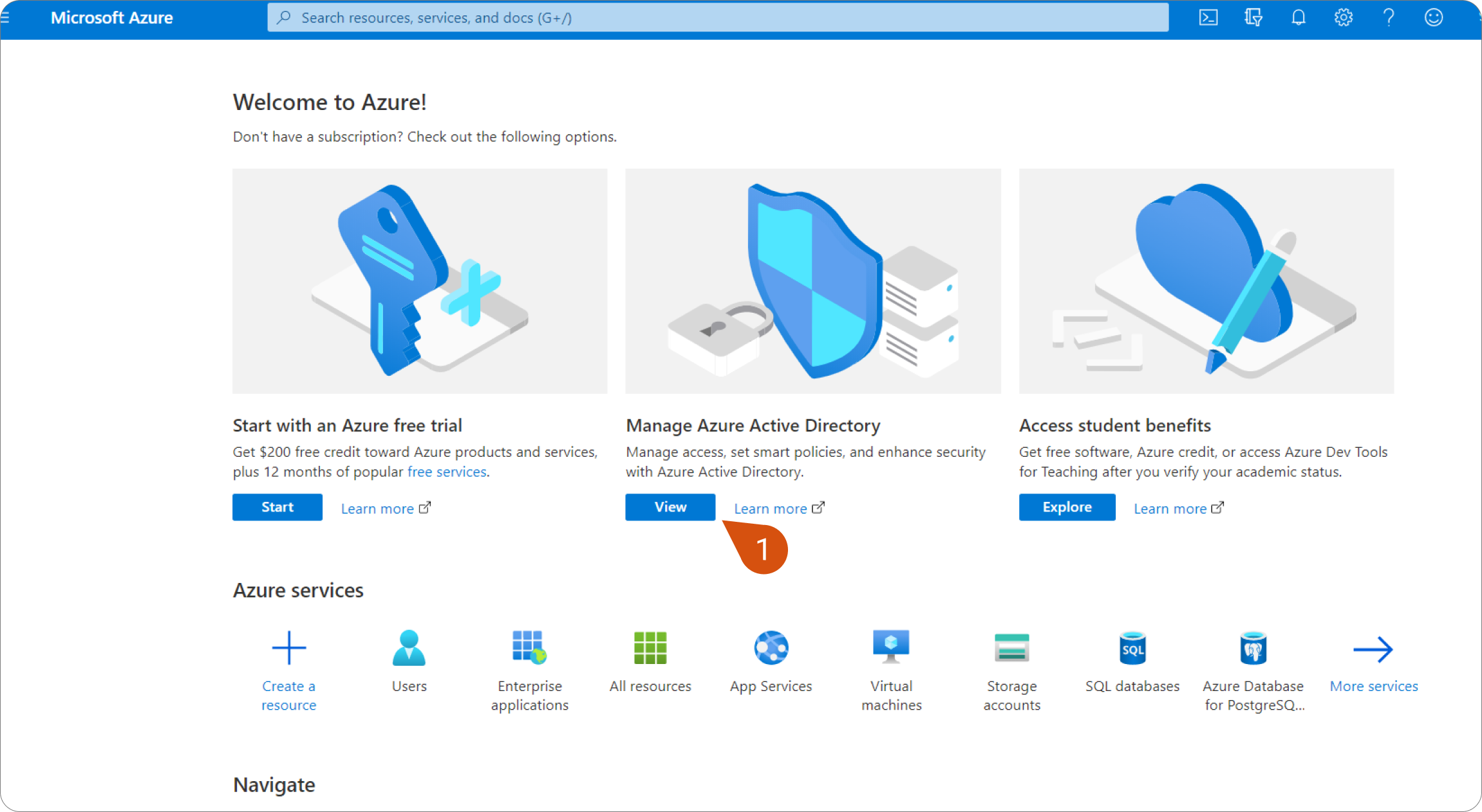The width and height of the screenshot is (1482, 812).
Task: Open SQL databases service
Action: 1132,649
